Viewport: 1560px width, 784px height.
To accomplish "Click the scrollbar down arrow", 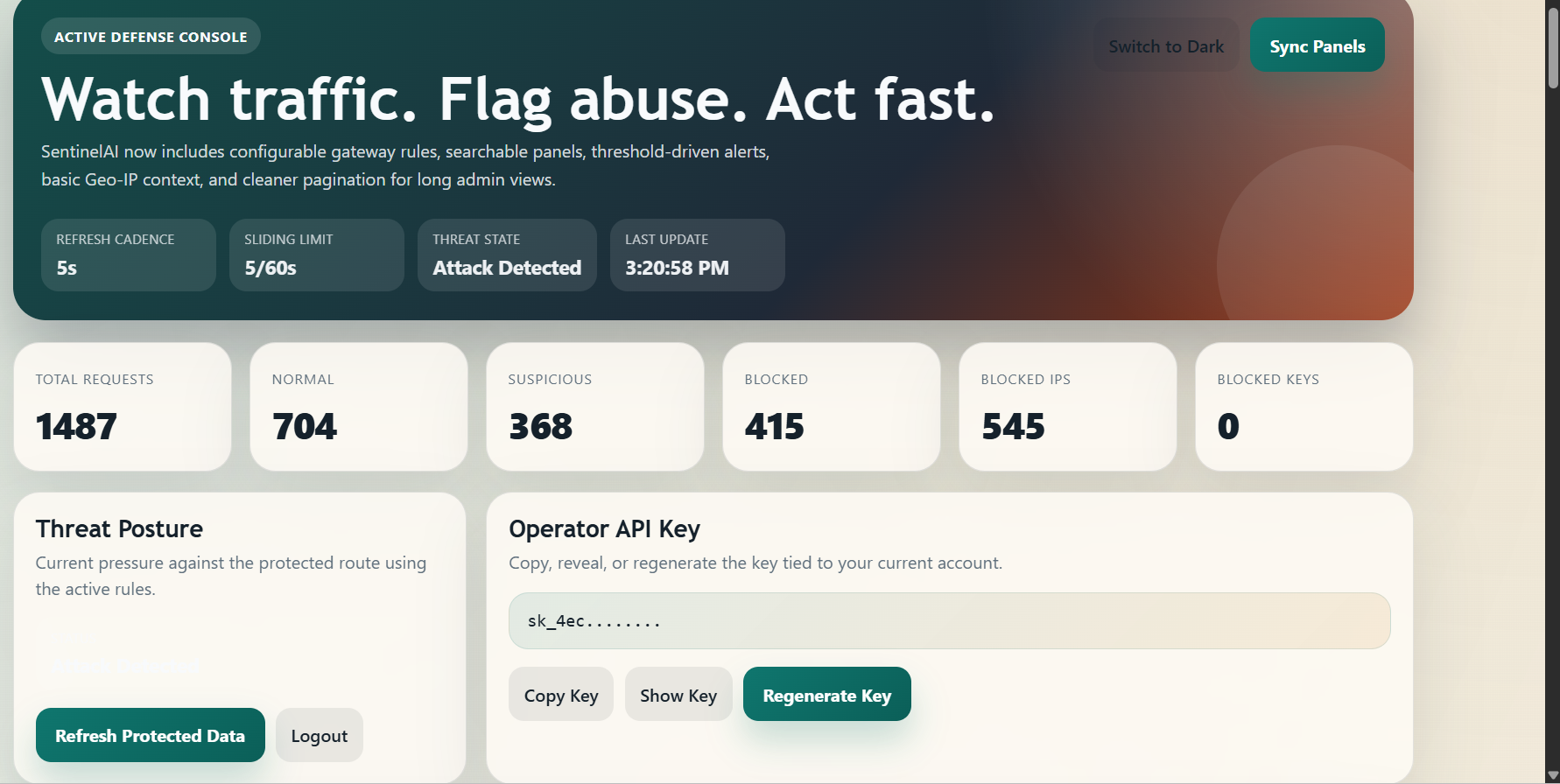I will tap(1553, 775).
